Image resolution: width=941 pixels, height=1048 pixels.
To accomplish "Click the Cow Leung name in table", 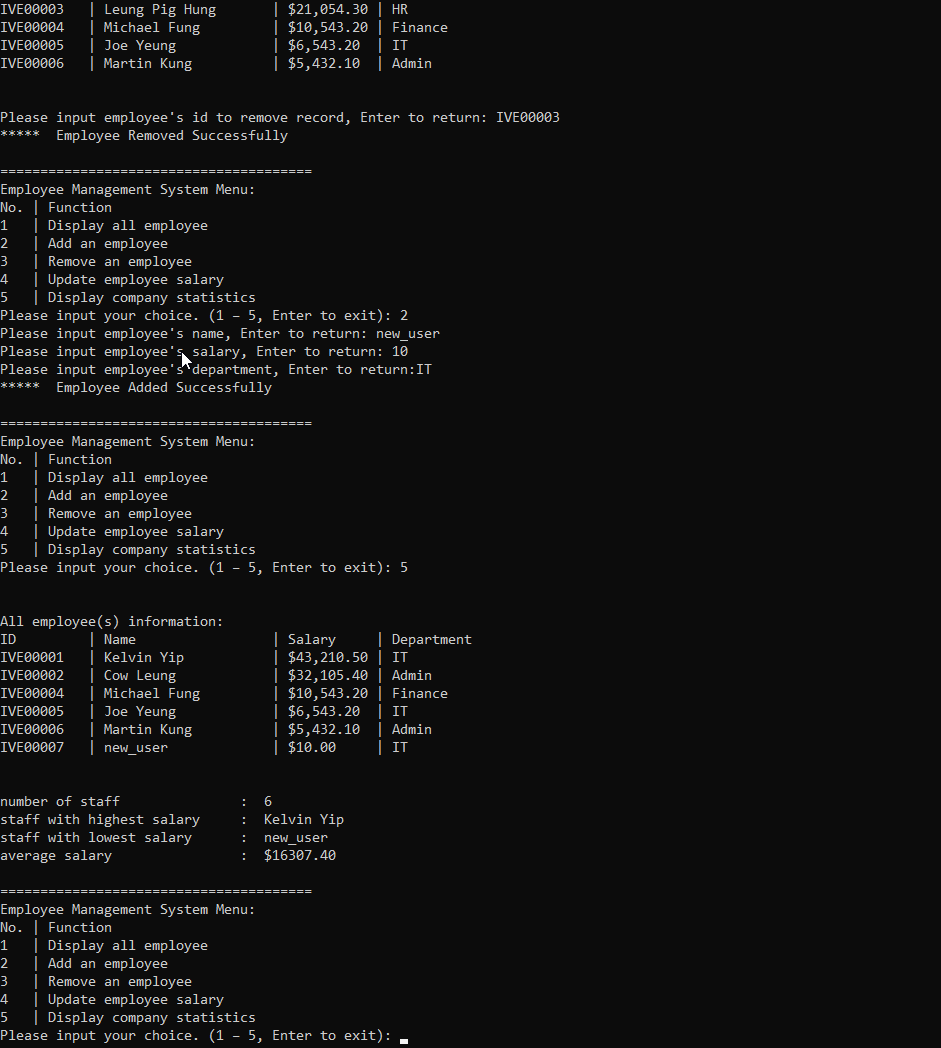I will pos(139,676).
